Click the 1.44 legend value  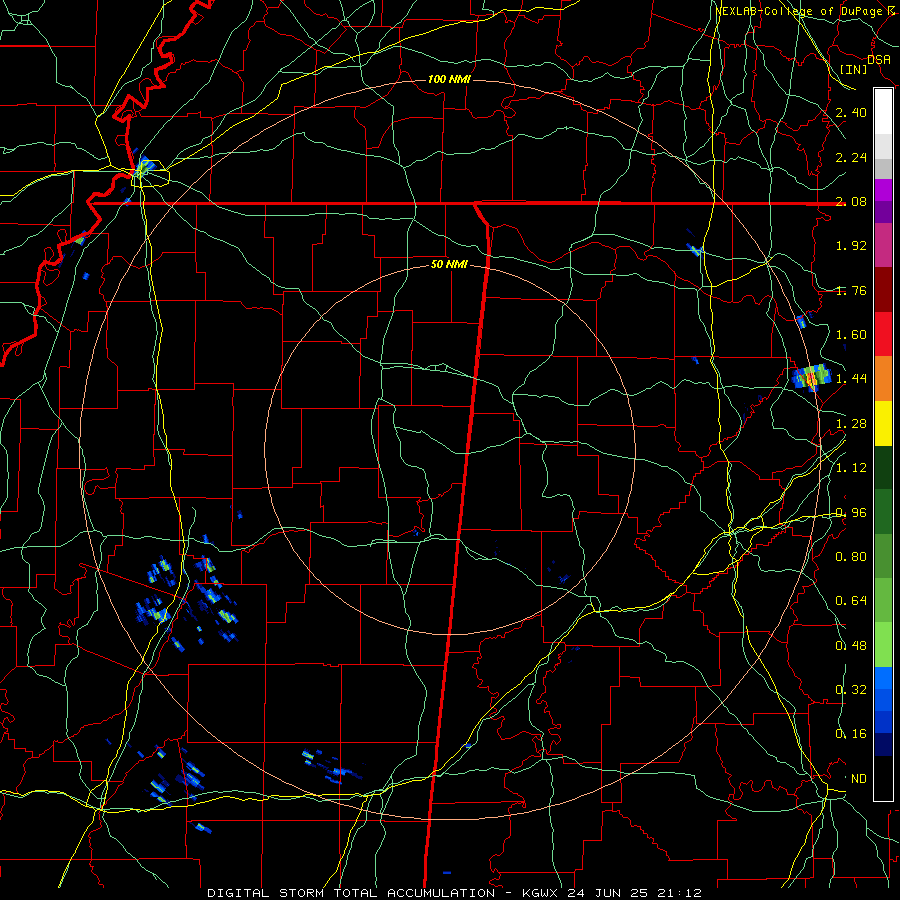851,379
